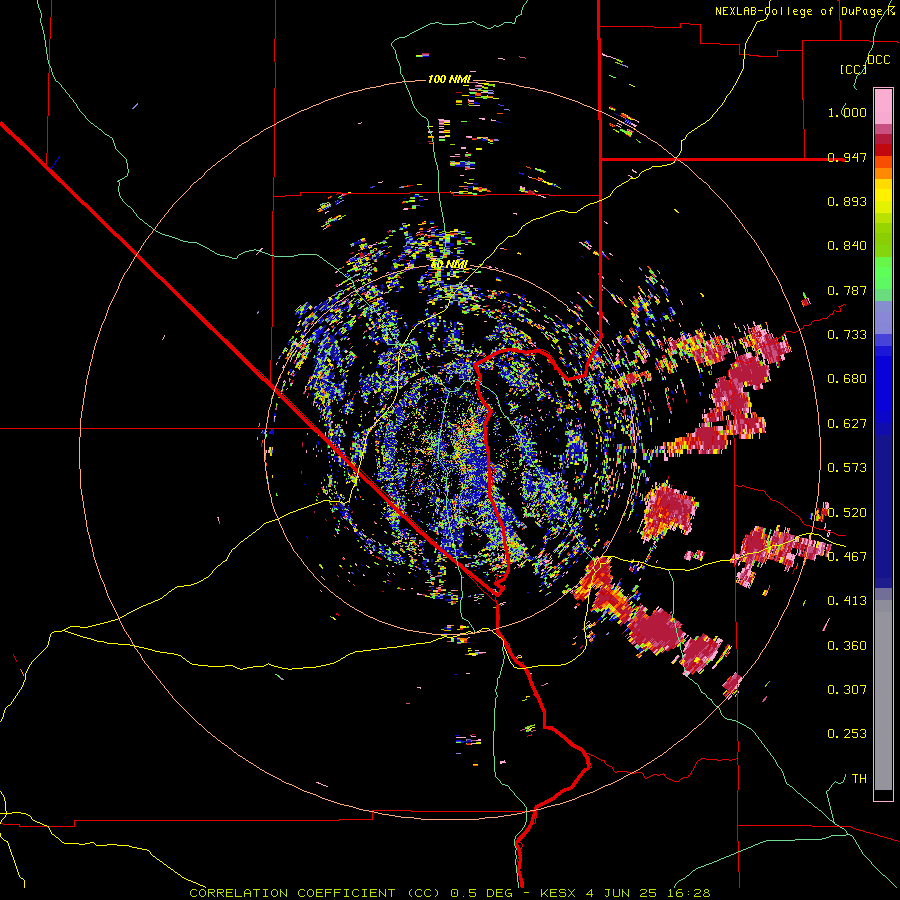900x900 pixels.
Task: Click the 50 NMI range ring label
Action: click(x=449, y=265)
